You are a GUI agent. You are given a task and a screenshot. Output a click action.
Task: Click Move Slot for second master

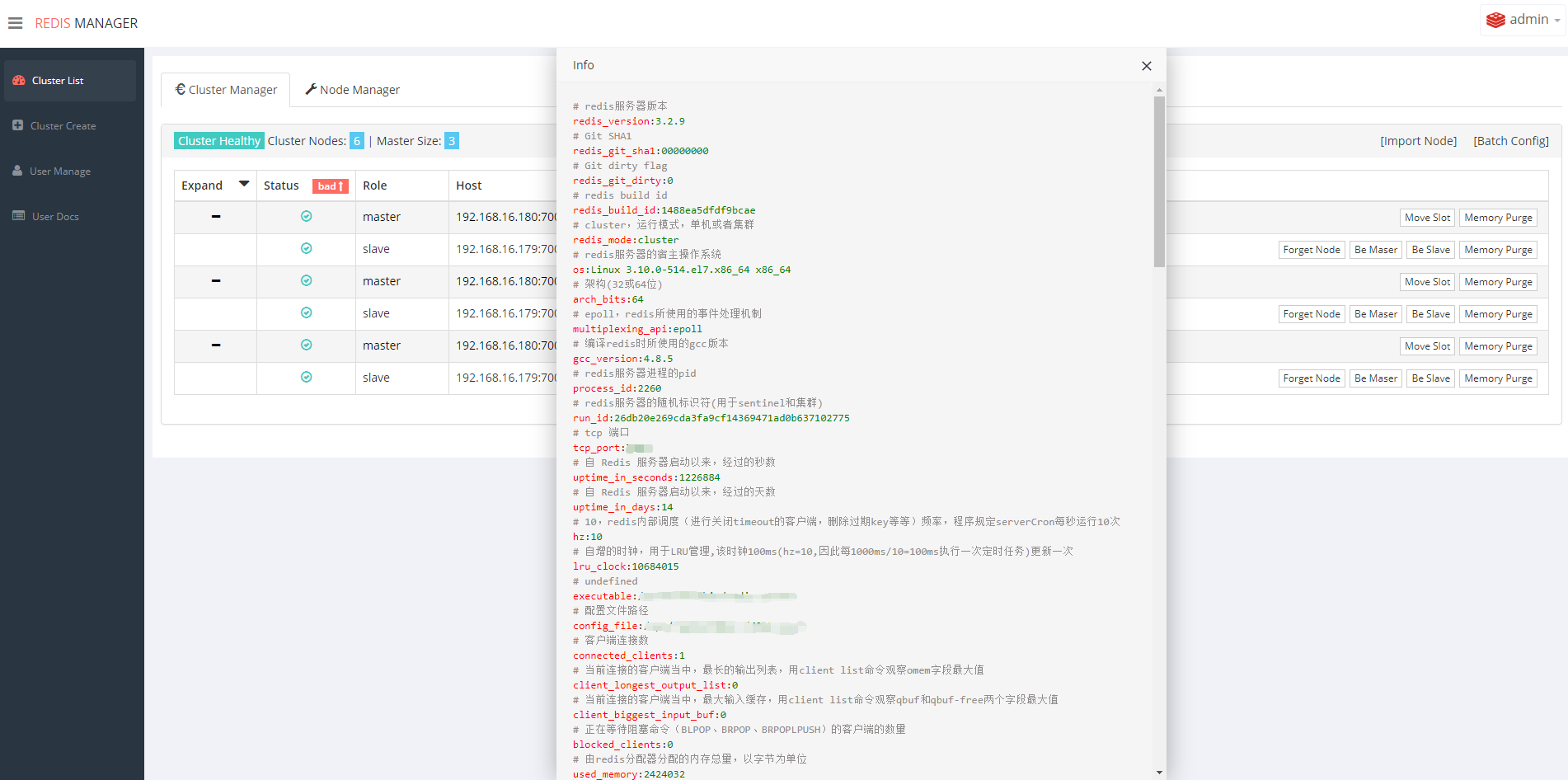coord(1427,282)
